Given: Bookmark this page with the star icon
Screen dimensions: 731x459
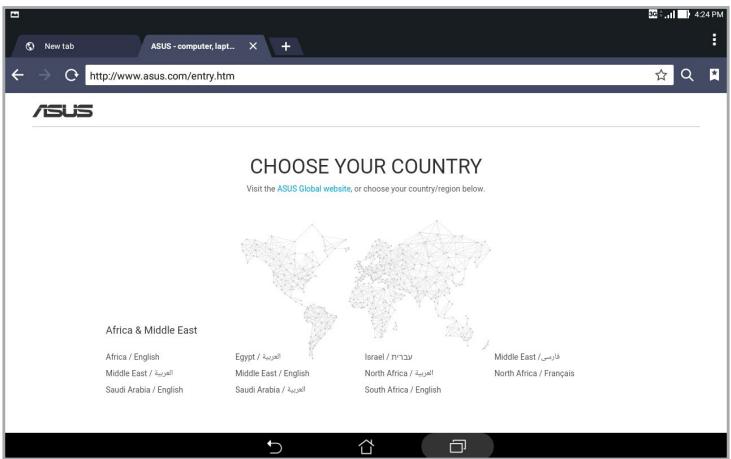Looking at the screenshot, I should (x=661, y=75).
